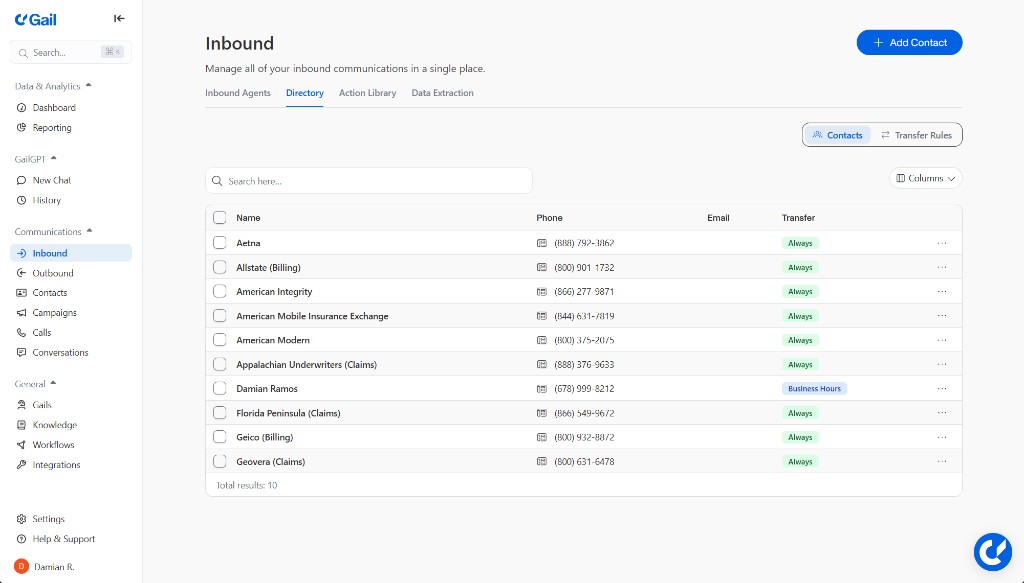Open the Dashboard icon in sidebar
The image size is (1024, 583).
point(22,108)
